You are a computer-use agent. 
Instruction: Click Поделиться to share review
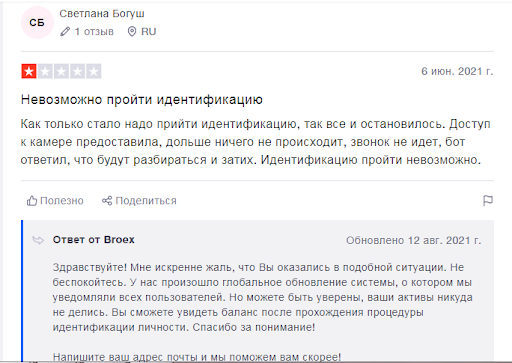coord(146,201)
